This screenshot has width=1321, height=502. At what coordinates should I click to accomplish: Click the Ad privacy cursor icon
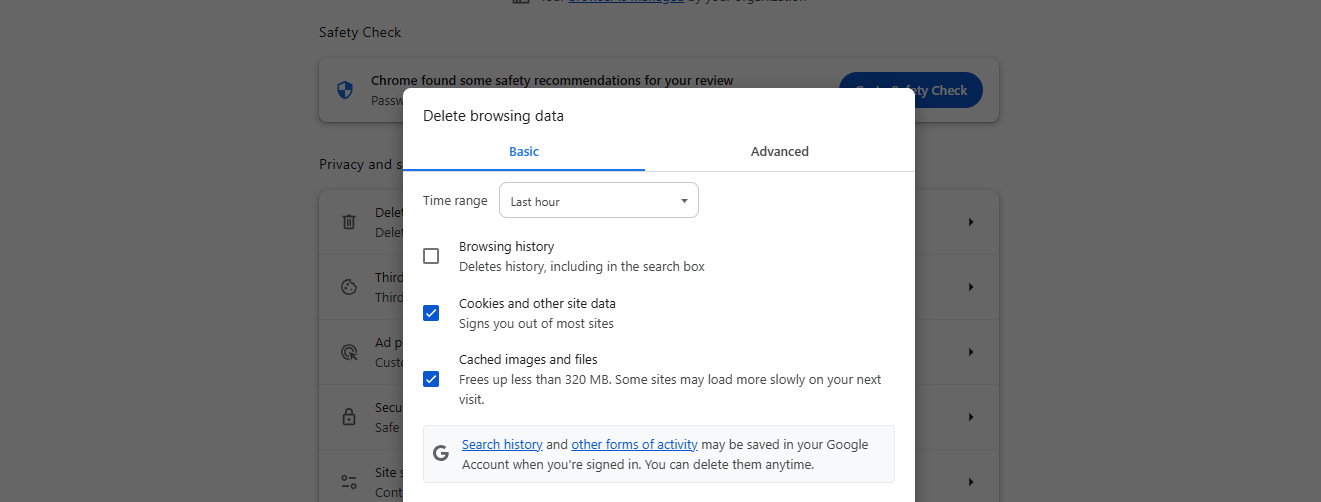coord(349,352)
